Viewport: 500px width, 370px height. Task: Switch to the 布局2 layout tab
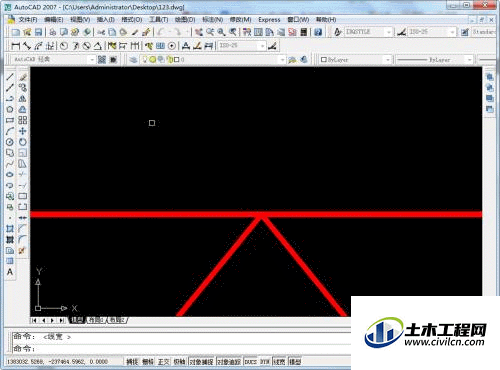click(117, 320)
